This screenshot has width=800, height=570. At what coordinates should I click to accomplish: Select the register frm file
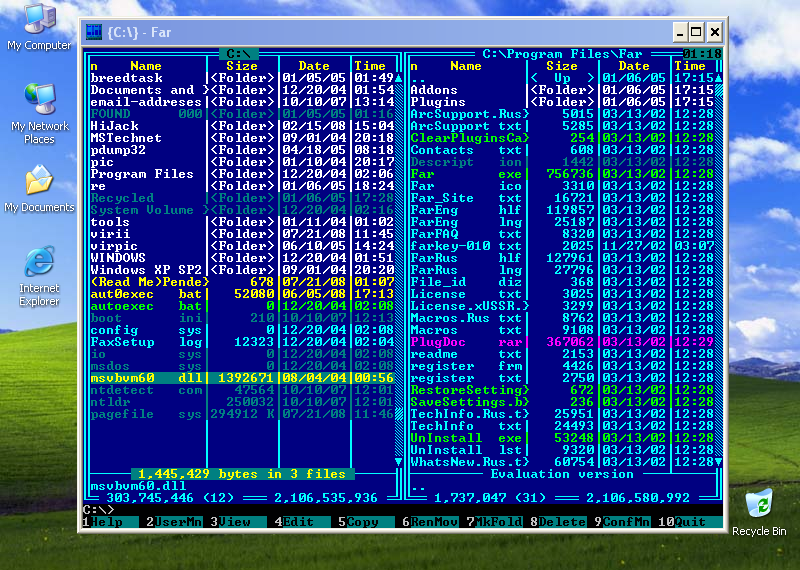coord(562,366)
